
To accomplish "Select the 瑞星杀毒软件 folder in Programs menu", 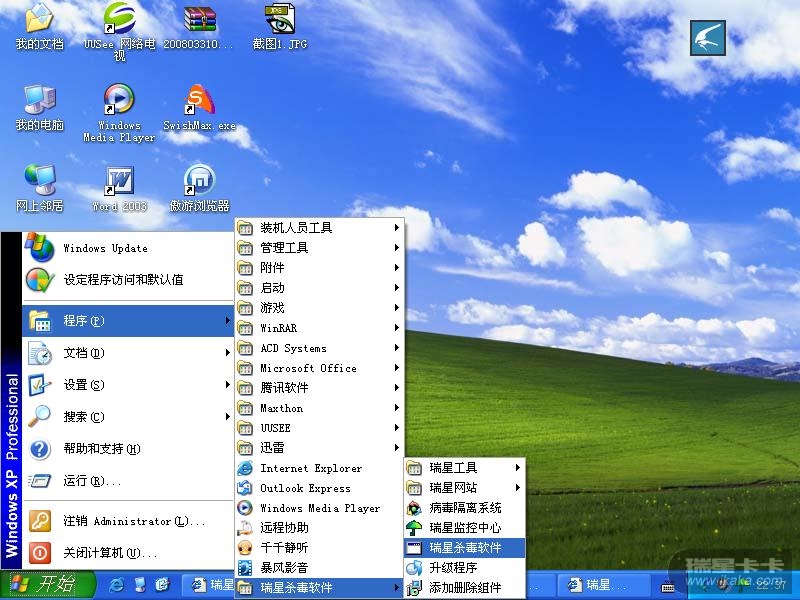I will (x=319, y=588).
